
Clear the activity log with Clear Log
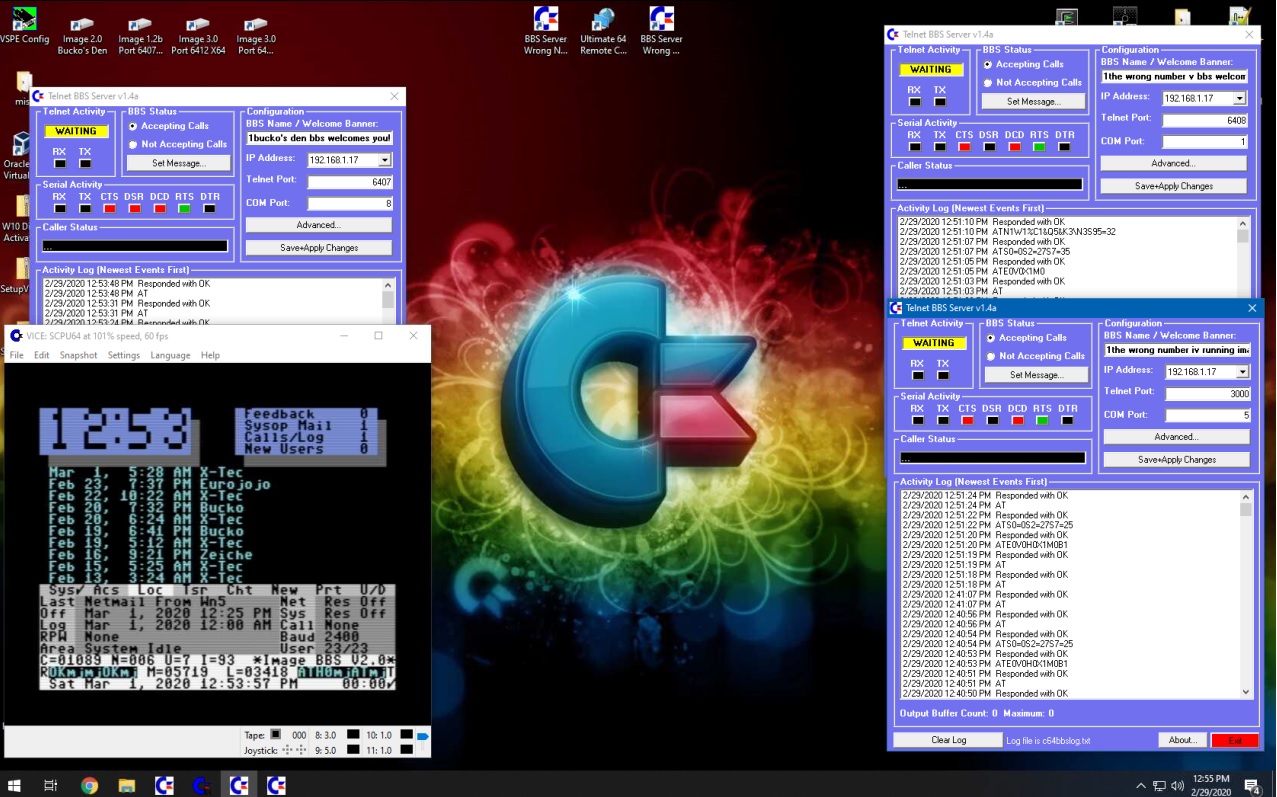[x=948, y=740]
